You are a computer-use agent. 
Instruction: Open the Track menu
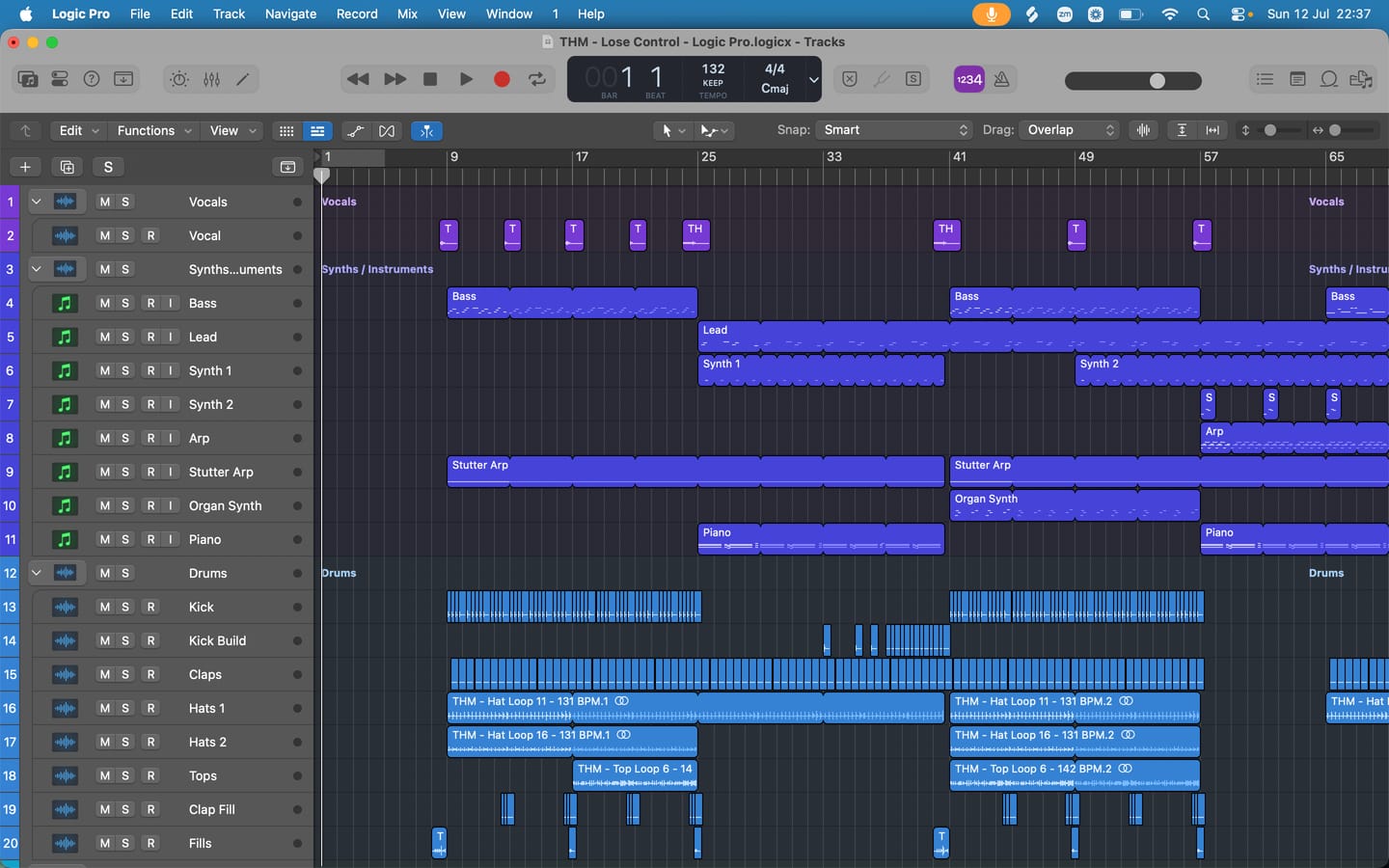pos(230,14)
